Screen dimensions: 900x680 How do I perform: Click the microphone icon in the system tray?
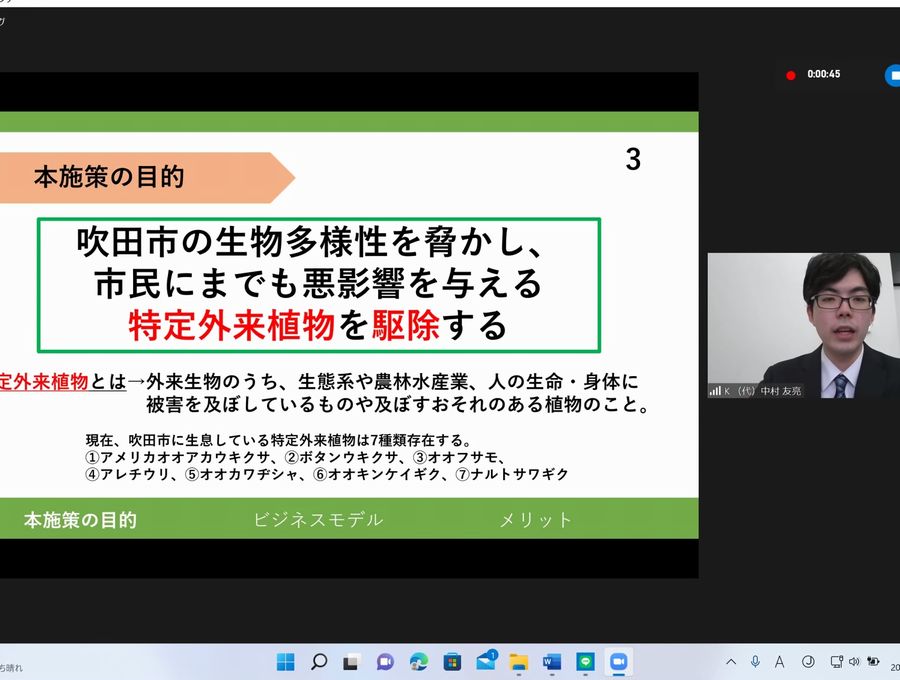[755, 662]
